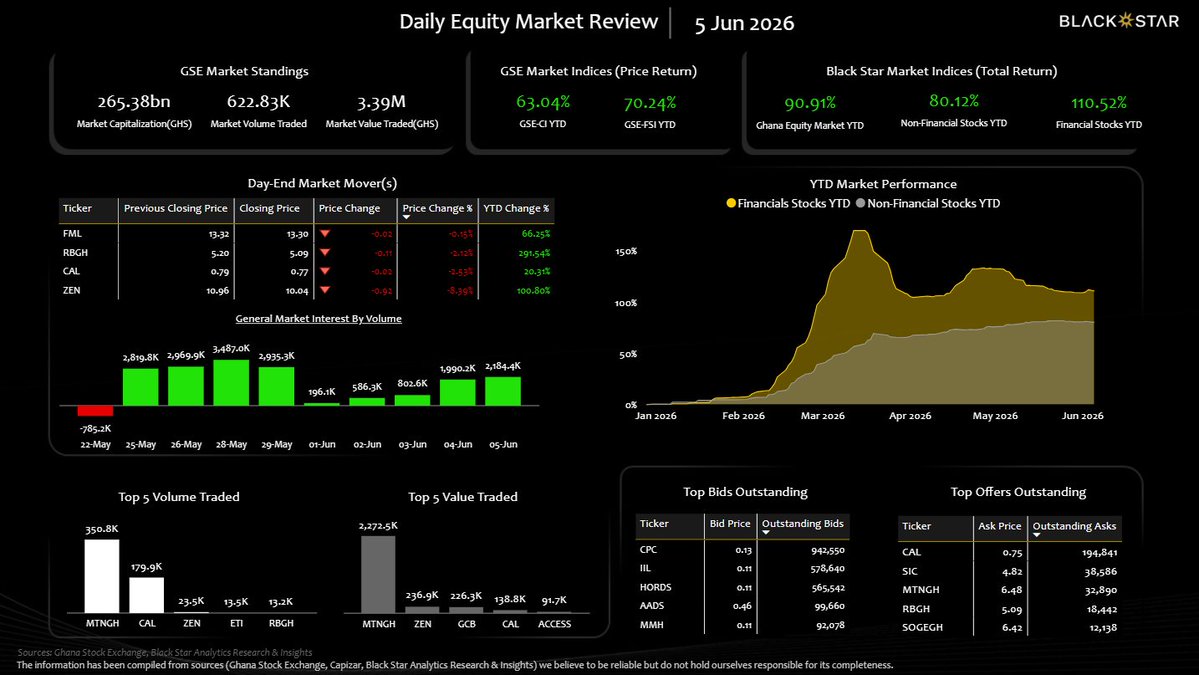Click the red down arrow in FML row
1199x675 pixels.
tap(325, 233)
